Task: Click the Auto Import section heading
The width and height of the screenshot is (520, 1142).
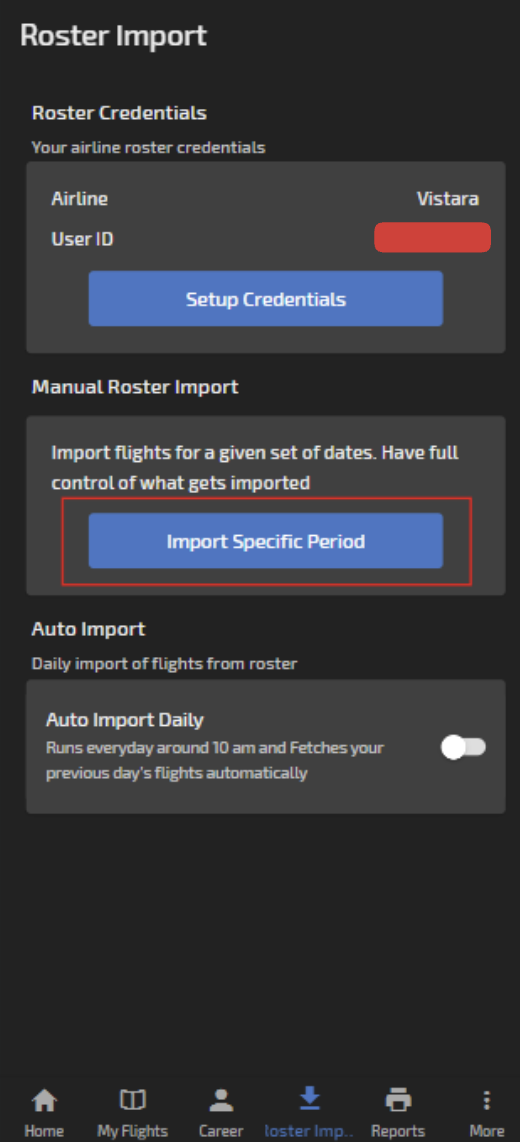Action: pyautogui.click(x=89, y=629)
